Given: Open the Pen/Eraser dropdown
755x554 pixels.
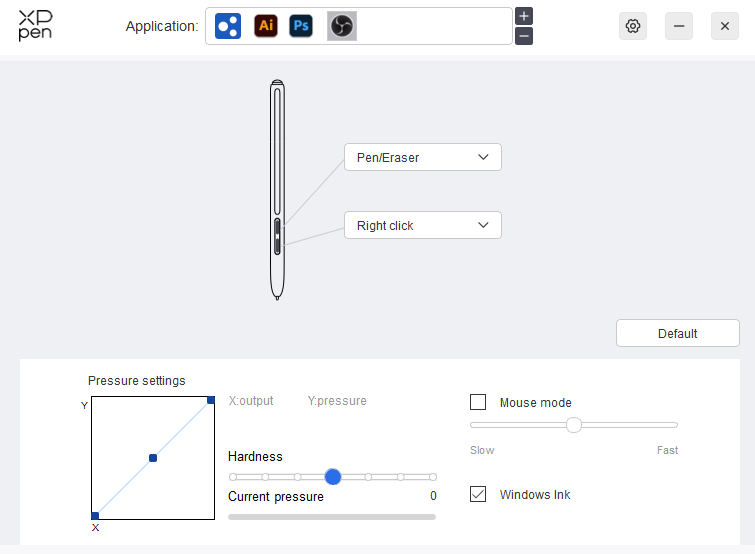Looking at the screenshot, I should (x=422, y=157).
